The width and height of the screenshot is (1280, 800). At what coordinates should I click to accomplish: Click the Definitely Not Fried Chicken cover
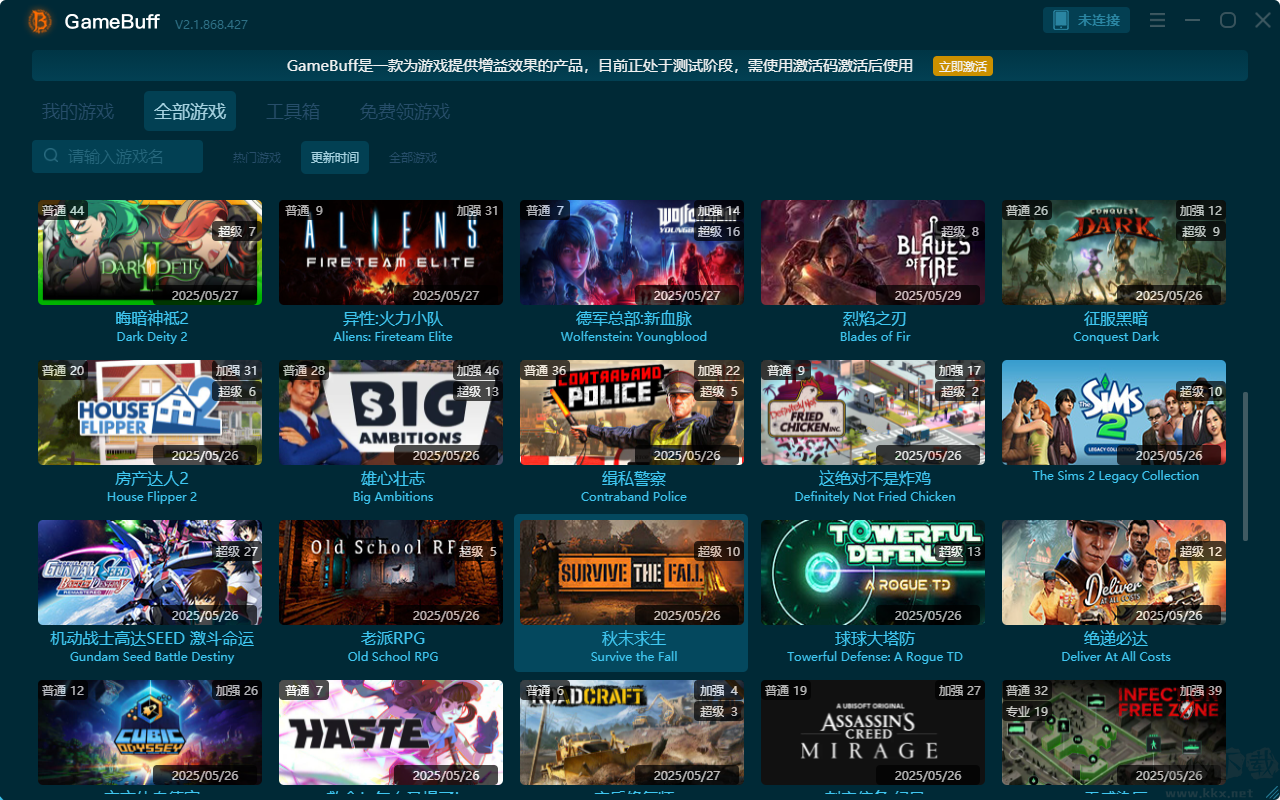873,412
